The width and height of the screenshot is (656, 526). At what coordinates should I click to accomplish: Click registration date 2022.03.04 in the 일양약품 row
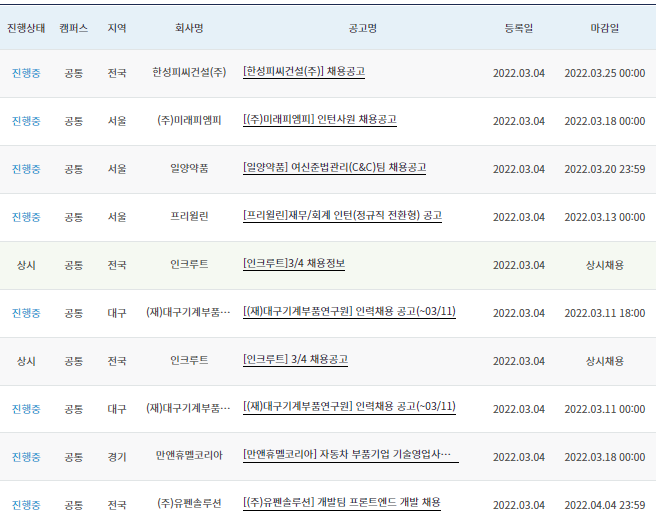click(519, 169)
